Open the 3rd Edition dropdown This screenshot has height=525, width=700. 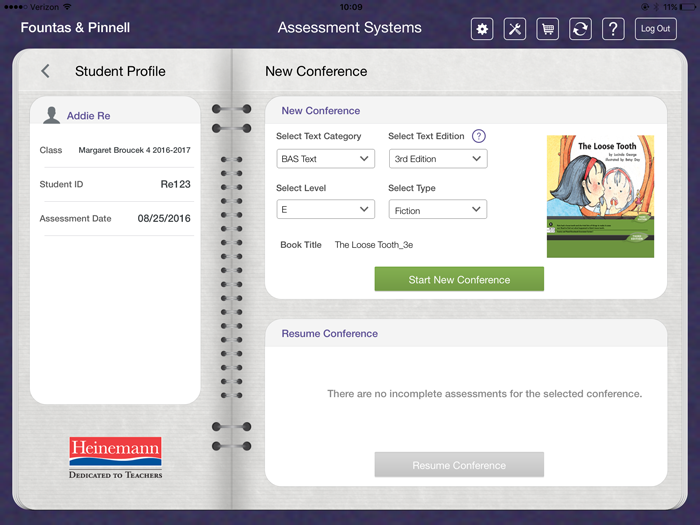click(438, 159)
